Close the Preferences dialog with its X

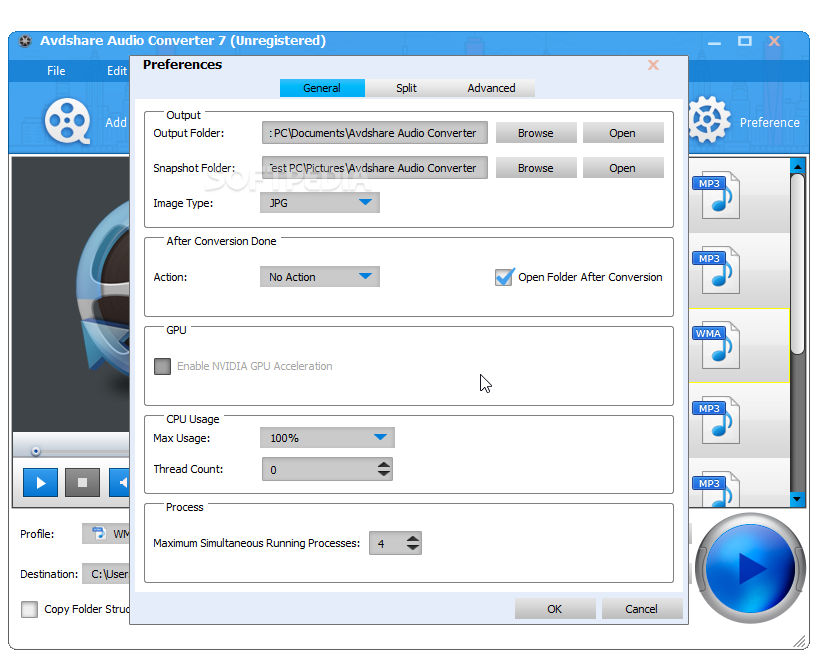coord(653,65)
